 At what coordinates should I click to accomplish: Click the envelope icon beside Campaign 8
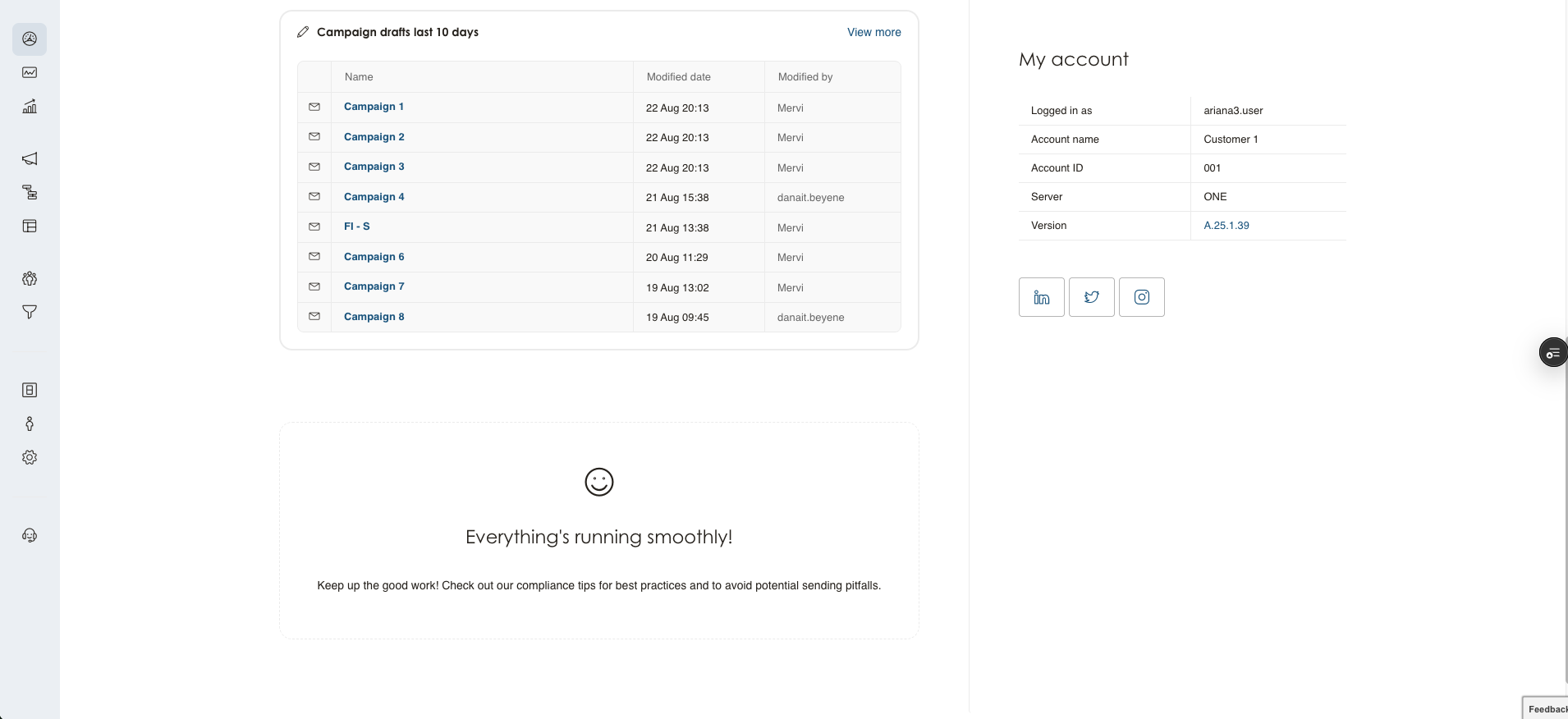314,316
